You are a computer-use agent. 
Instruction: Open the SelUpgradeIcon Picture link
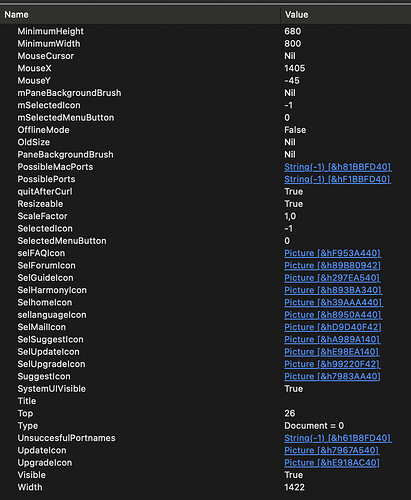click(332, 364)
